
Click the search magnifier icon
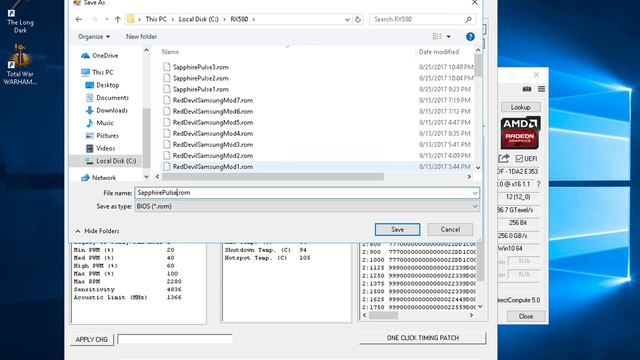pos(468,19)
